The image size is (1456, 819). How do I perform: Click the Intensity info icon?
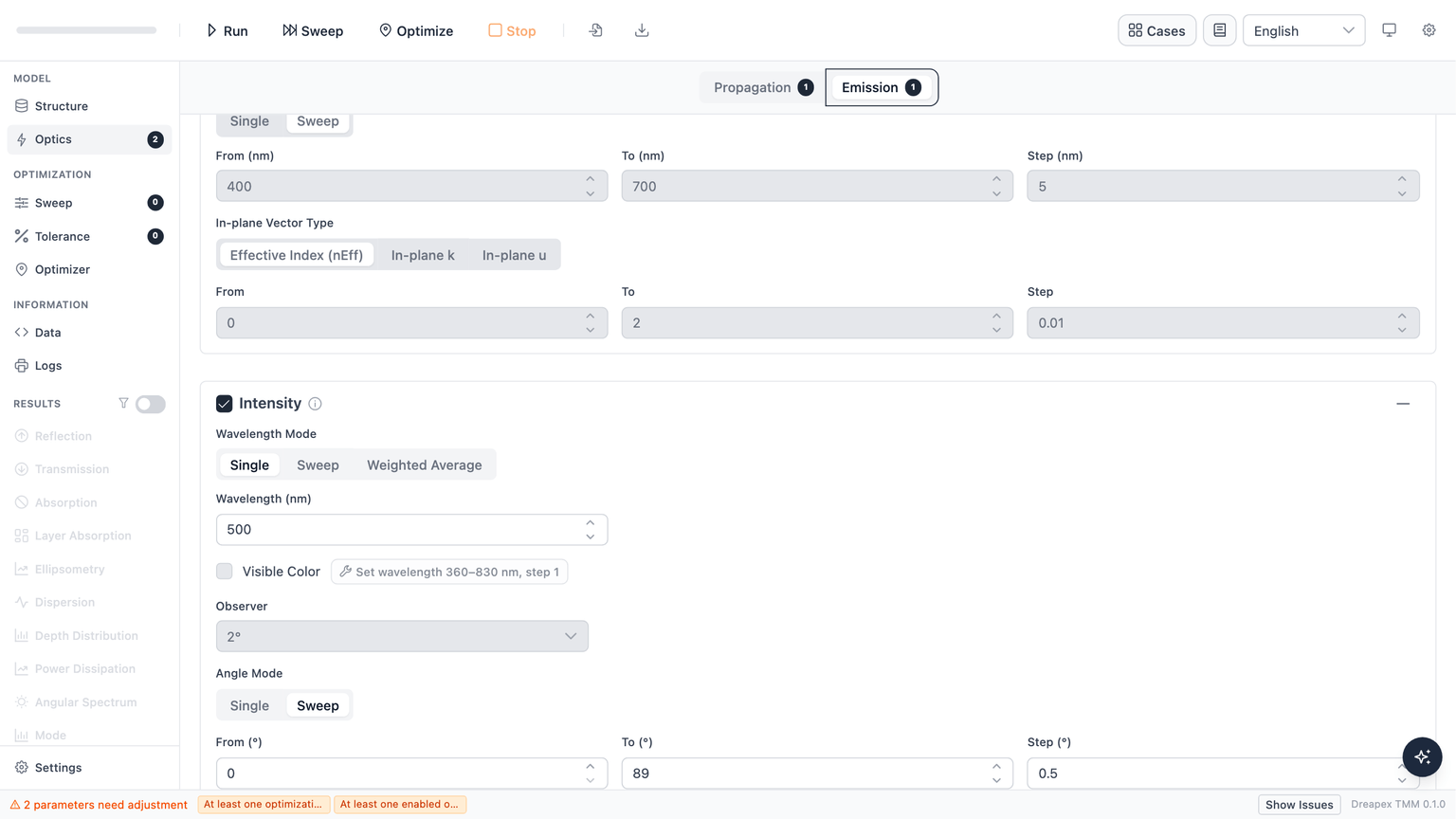coord(316,404)
